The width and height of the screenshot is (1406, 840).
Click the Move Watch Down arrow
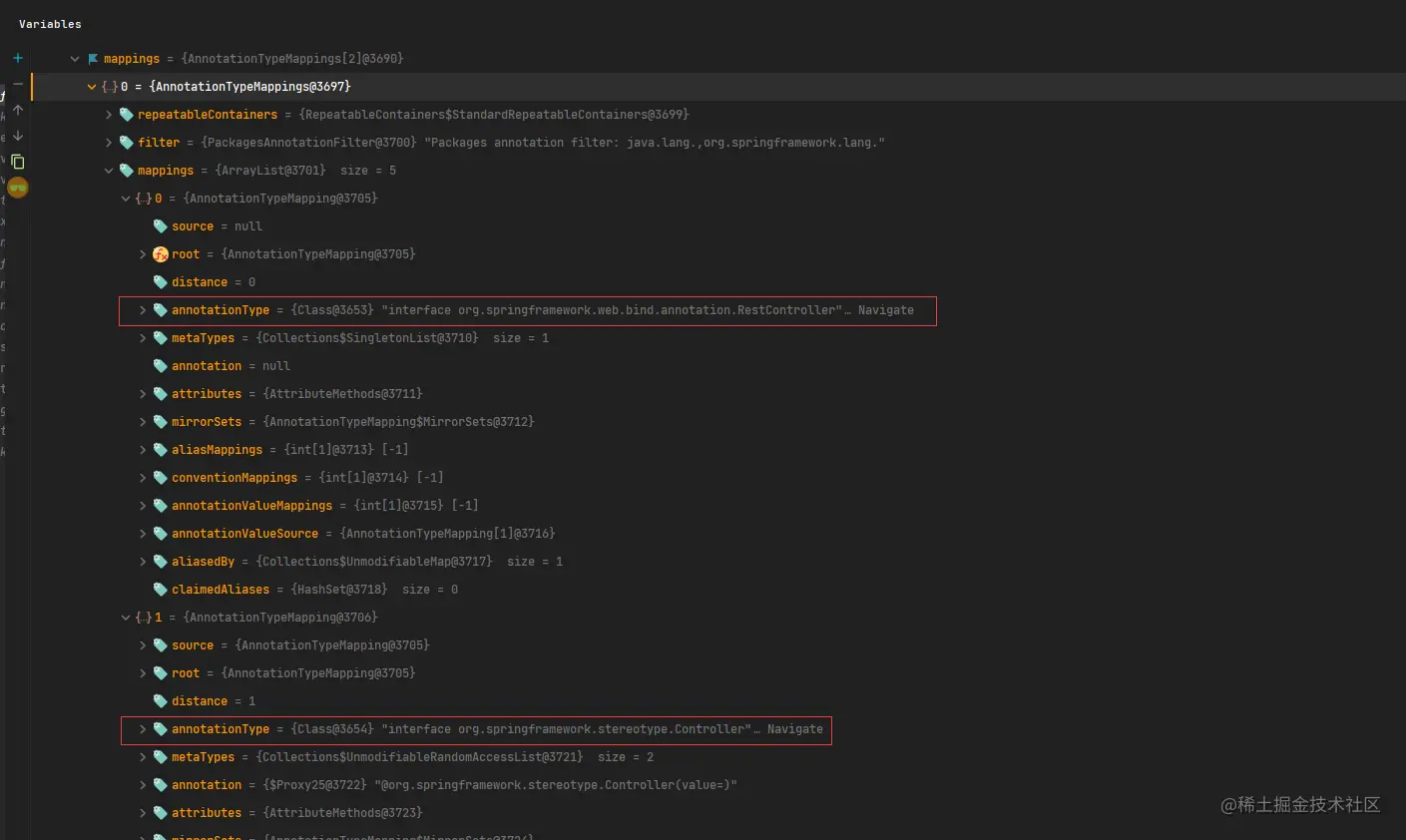click(18, 136)
